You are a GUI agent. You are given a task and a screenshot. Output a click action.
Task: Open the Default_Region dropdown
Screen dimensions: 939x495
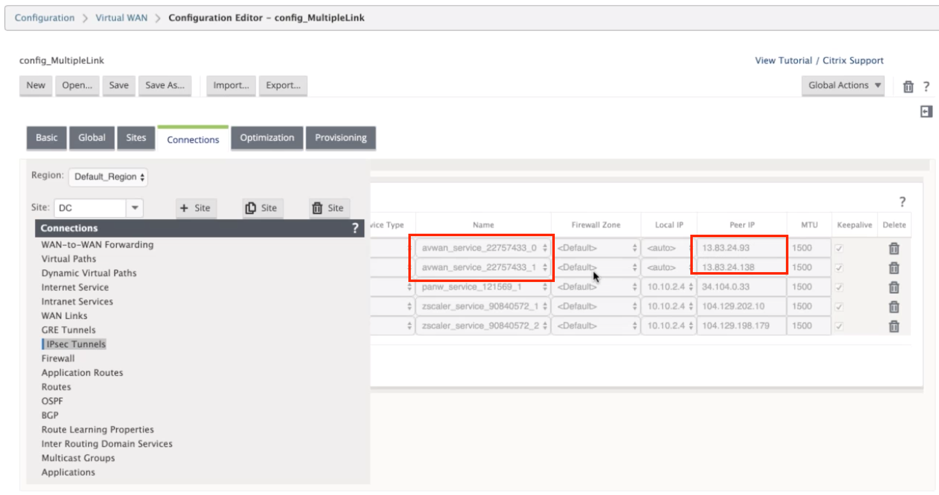click(x=108, y=177)
